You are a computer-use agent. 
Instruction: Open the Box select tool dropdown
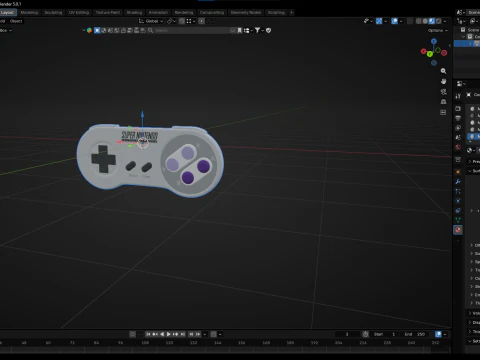coord(6,30)
